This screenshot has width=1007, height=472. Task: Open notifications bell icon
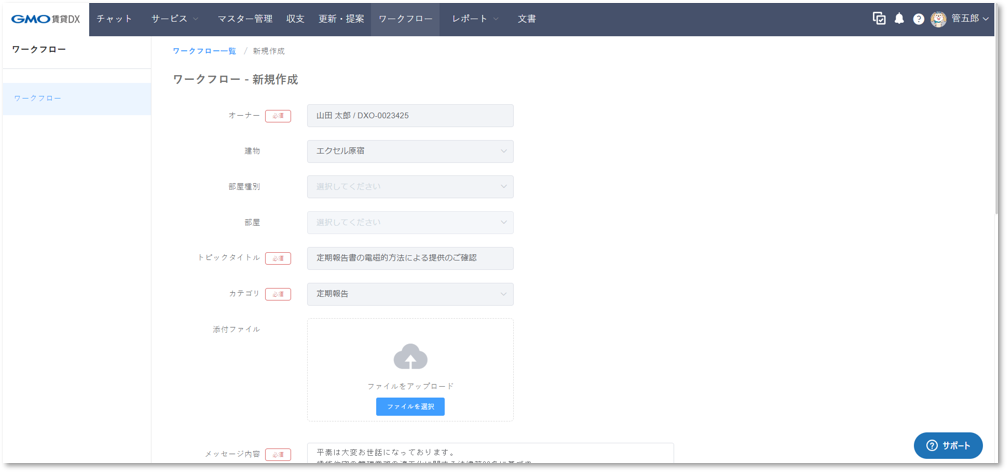pos(899,19)
